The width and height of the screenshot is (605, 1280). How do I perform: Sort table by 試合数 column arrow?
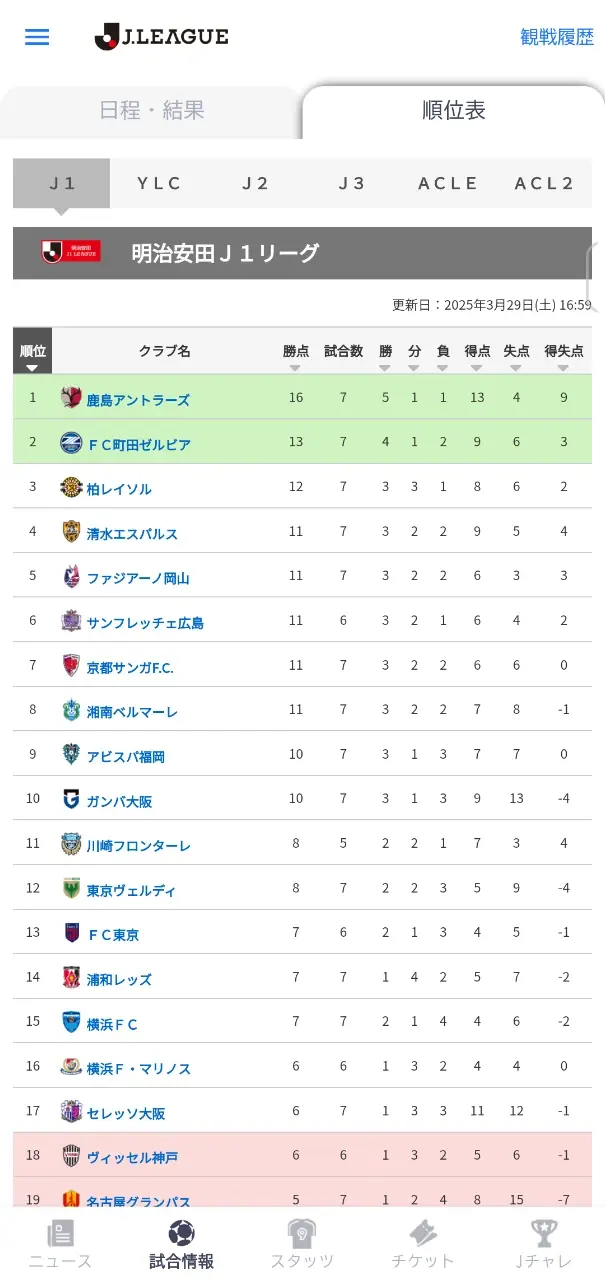click(x=343, y=368)
